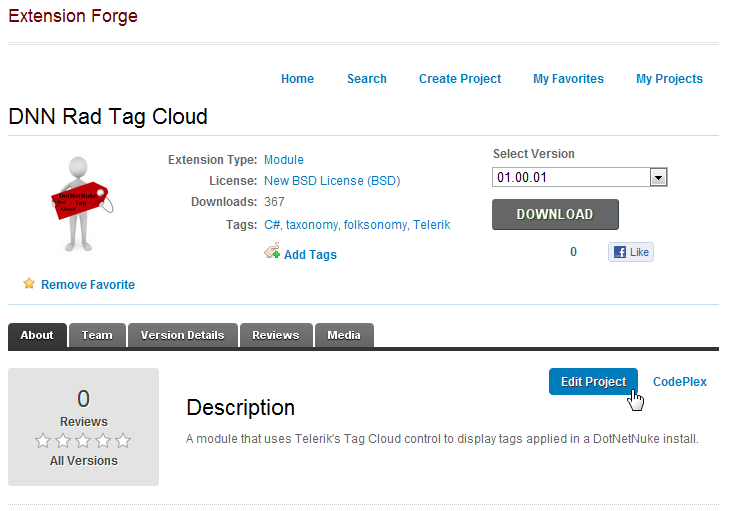Click the Telerik tag link
The height and width of the screenshot is (516, 735).
432,225
